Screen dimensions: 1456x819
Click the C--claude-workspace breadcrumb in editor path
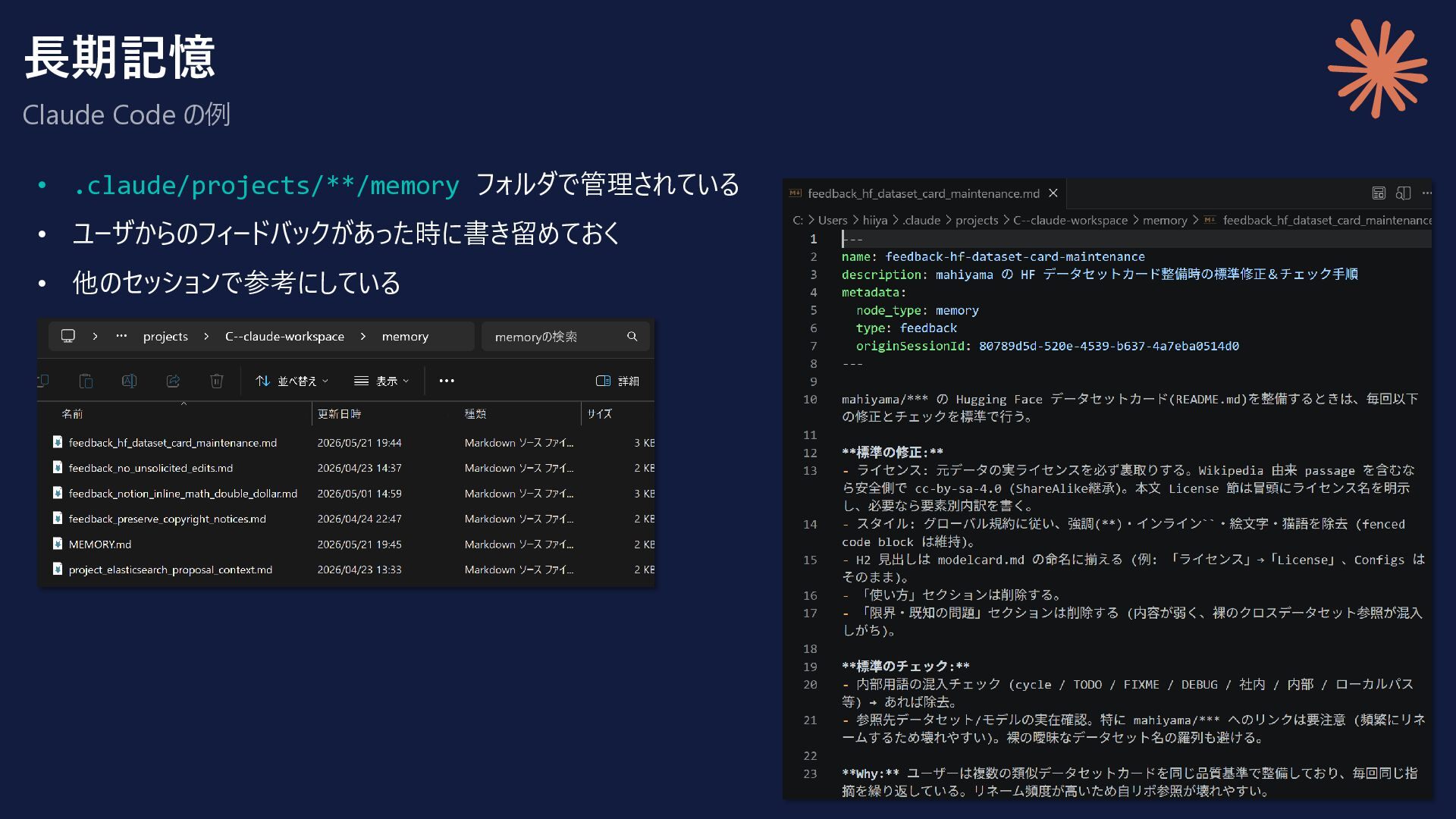point(1071,221)
